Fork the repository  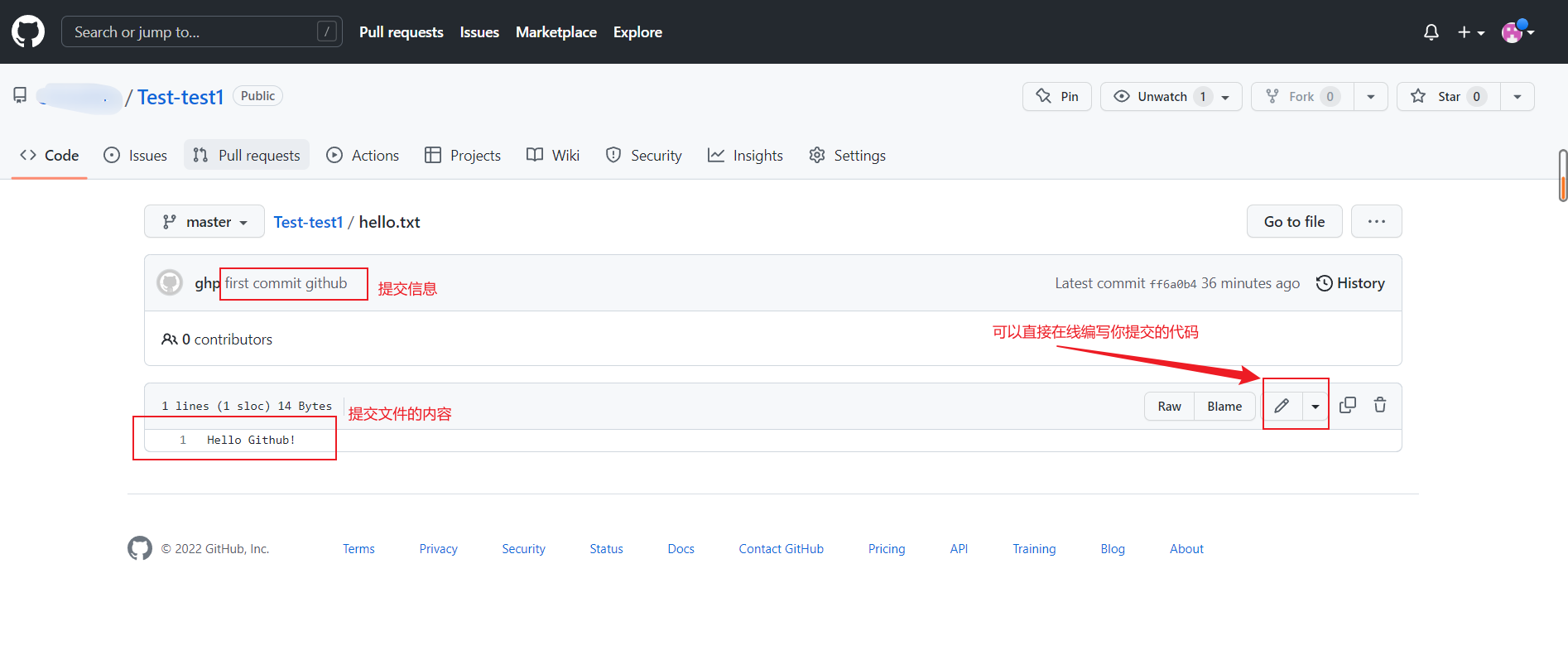(1302, 96)
